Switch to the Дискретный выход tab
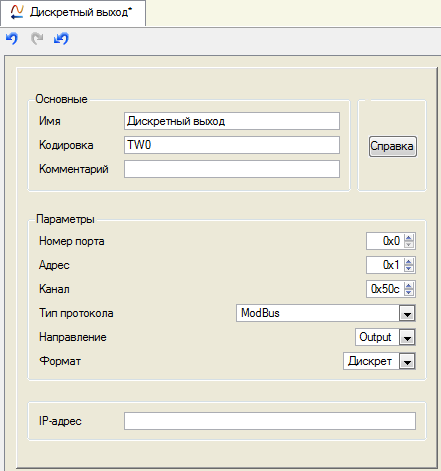Screen dimensions: 441x471 pos(73,13)
